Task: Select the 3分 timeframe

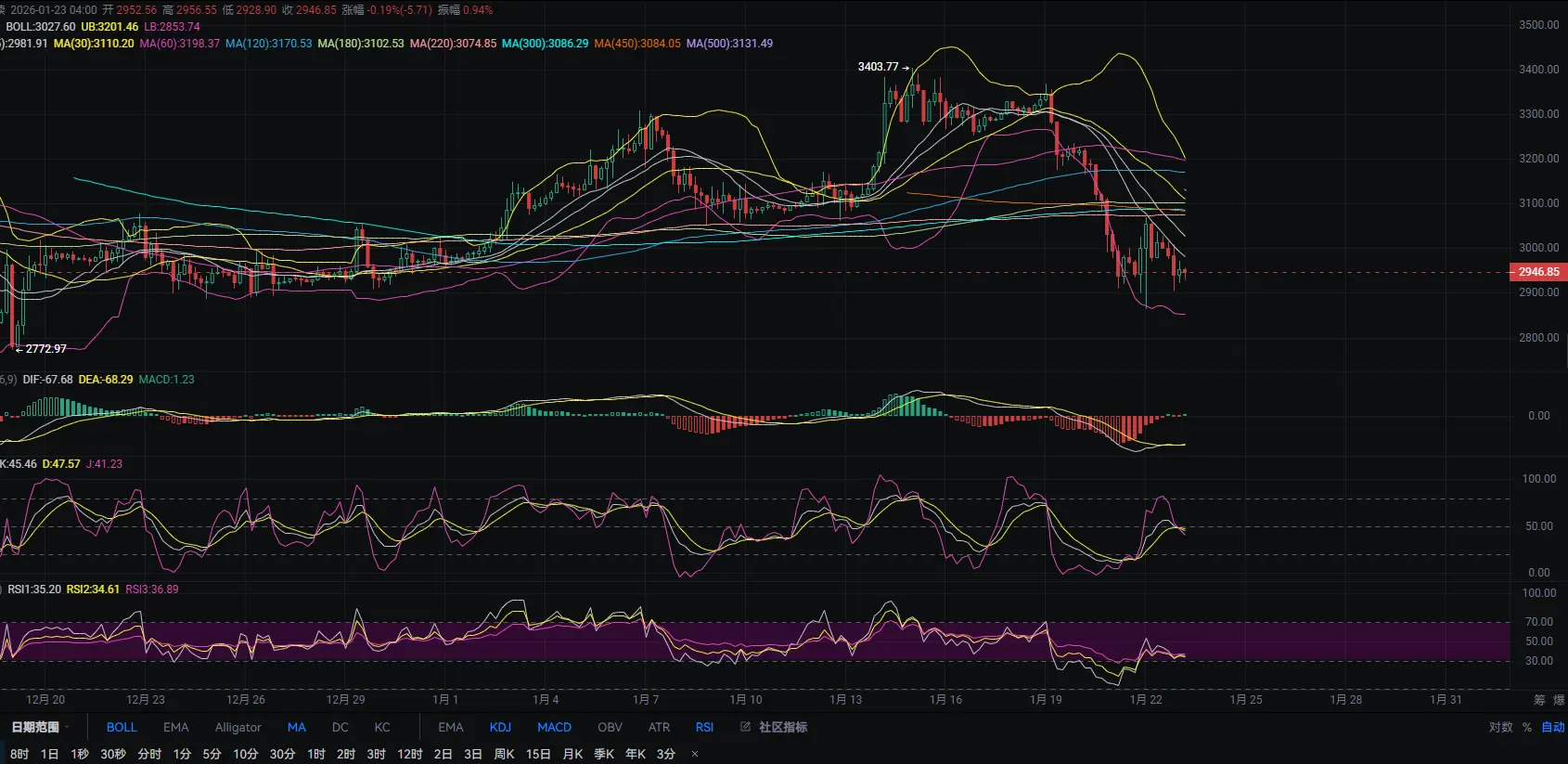Action: pyautogui.click(x=666, y=754)
